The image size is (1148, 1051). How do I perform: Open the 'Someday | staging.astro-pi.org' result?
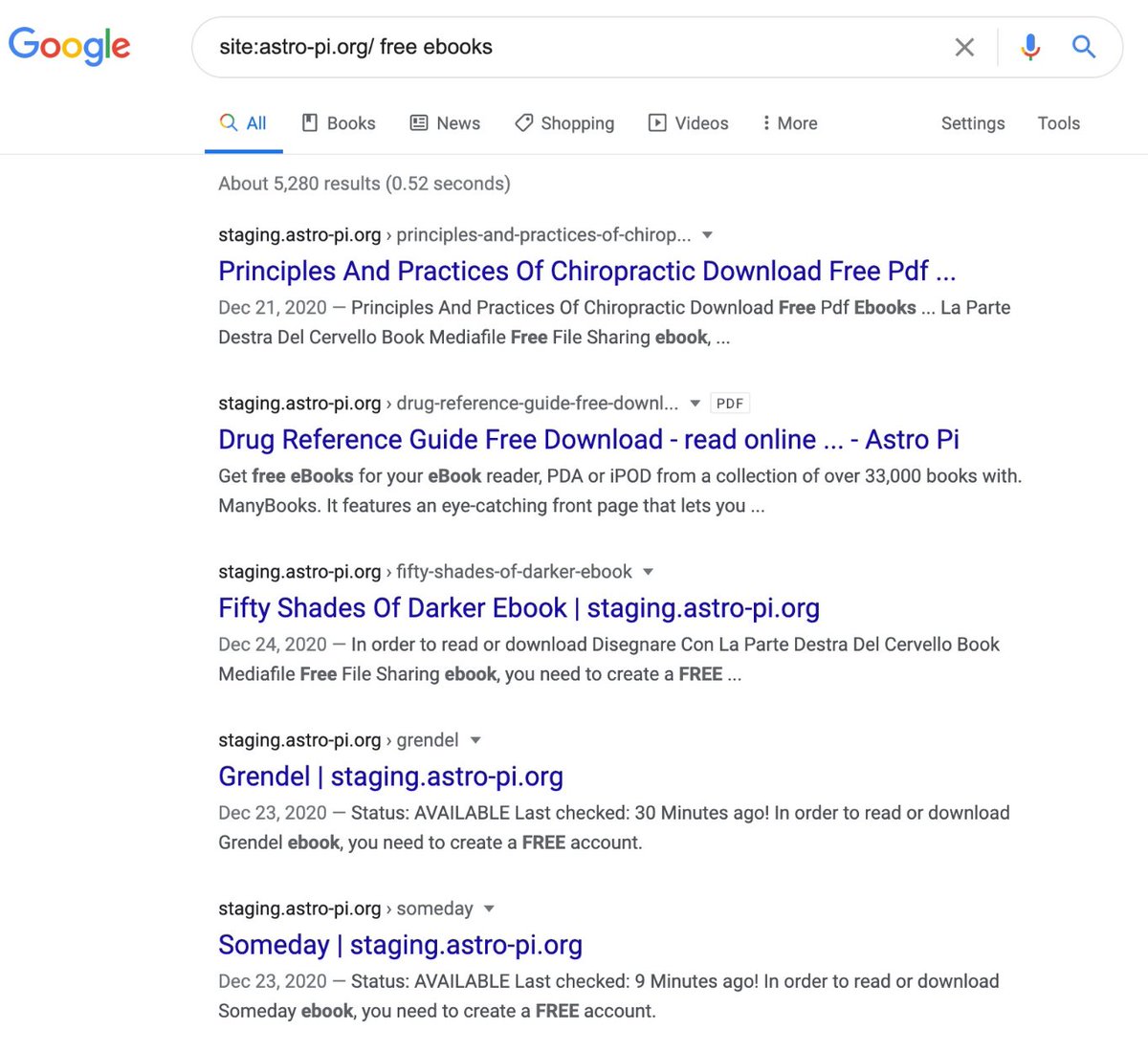click(400, 944)
